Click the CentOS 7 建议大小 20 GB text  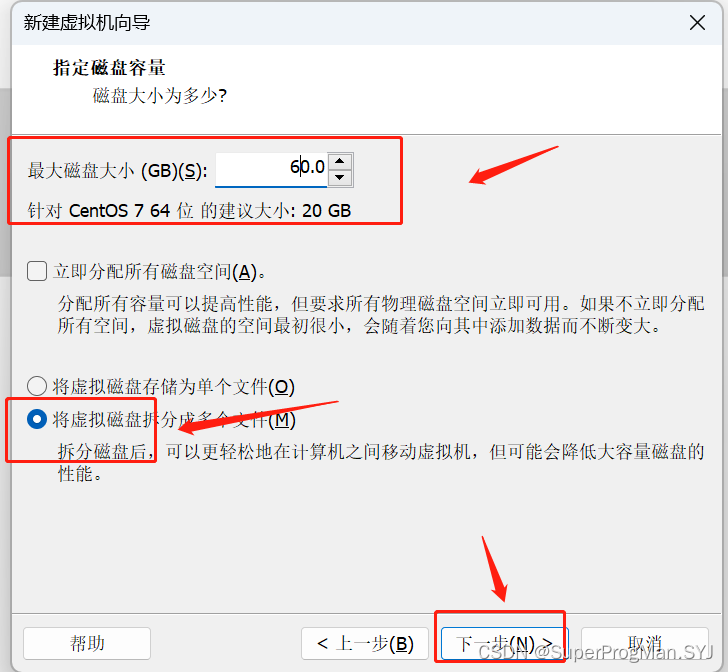click(189, 211)
